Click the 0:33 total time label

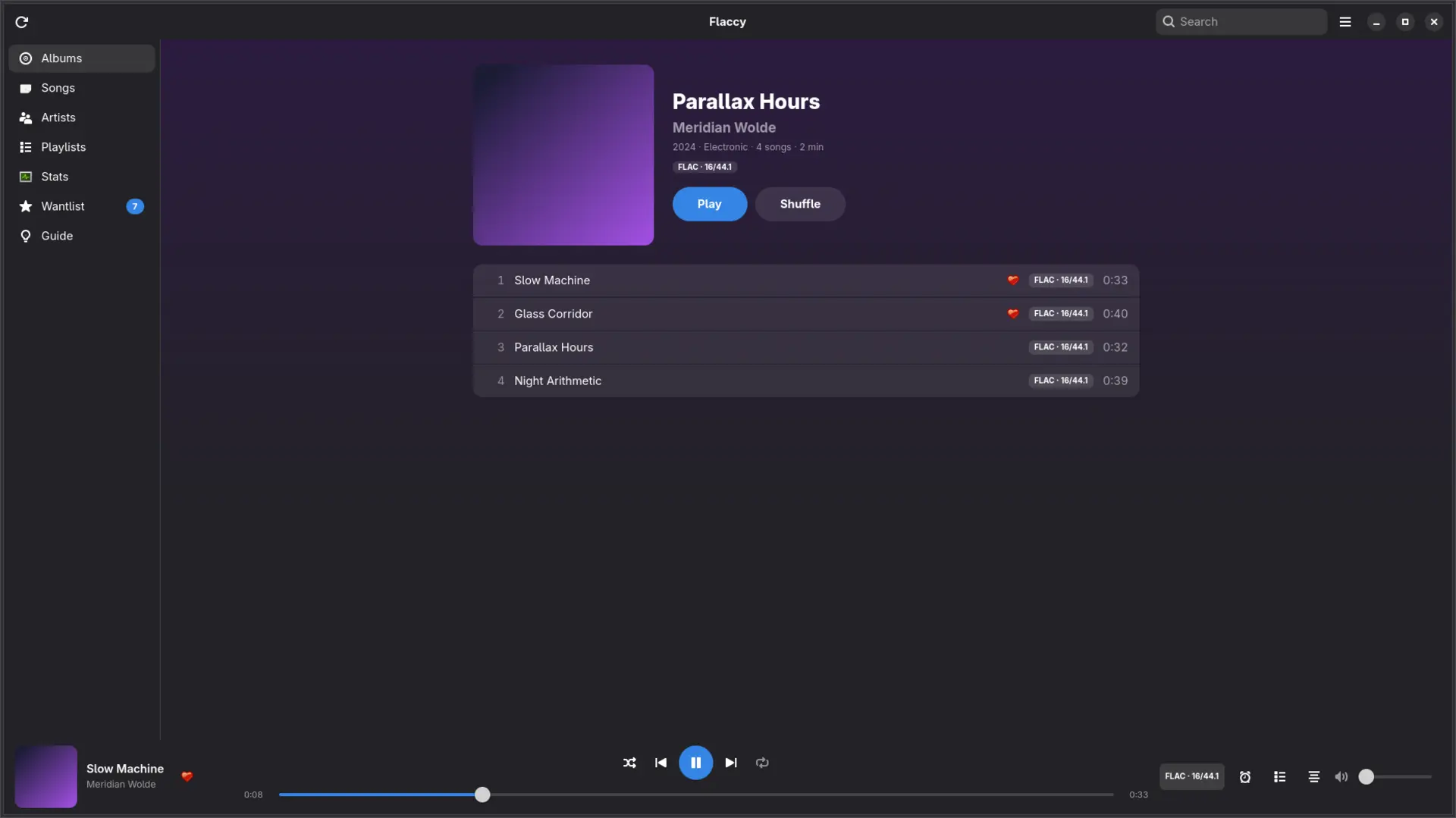(1138, 795)
